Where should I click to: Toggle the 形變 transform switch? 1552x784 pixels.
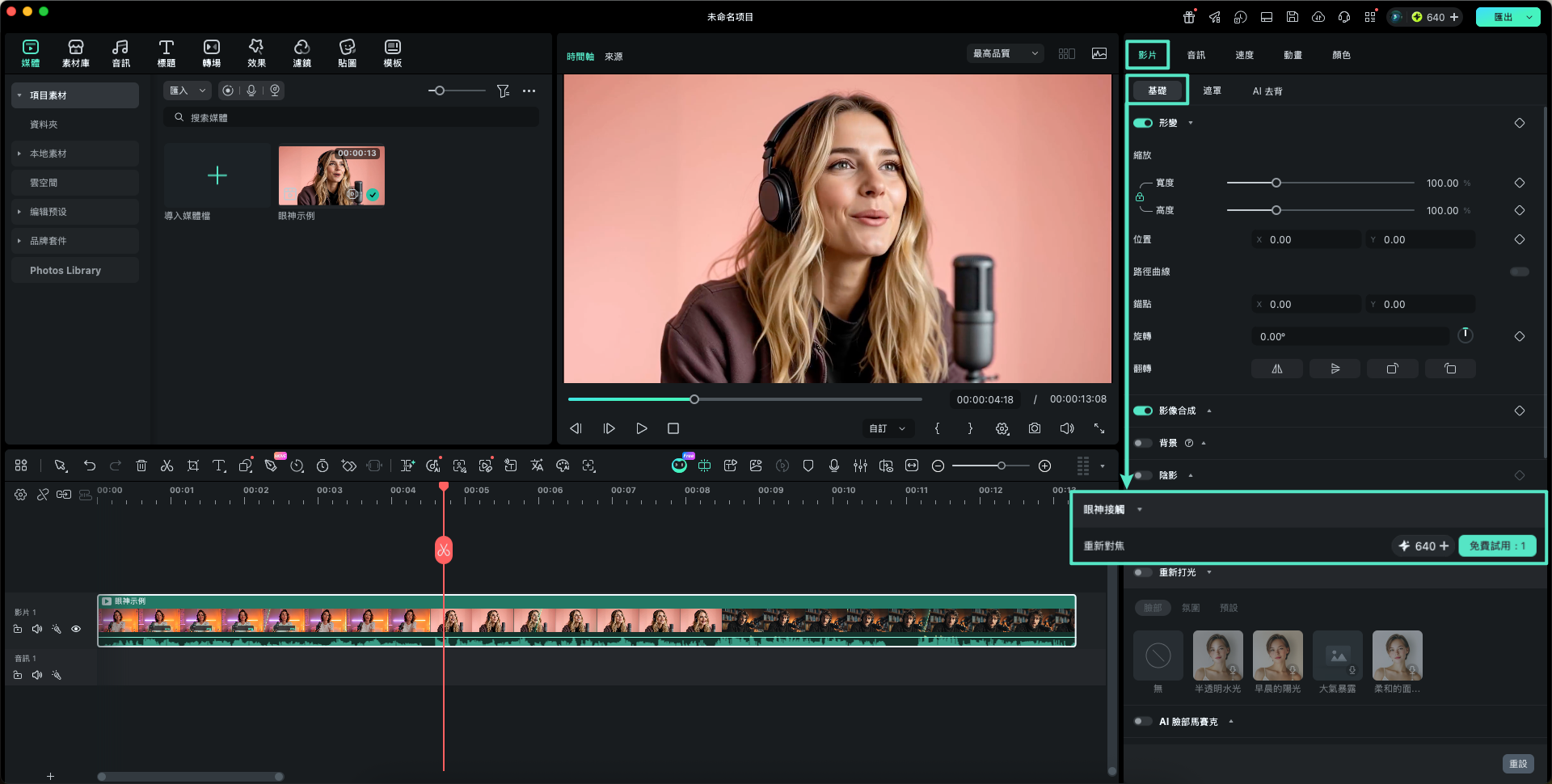[x=1143, y=123]
